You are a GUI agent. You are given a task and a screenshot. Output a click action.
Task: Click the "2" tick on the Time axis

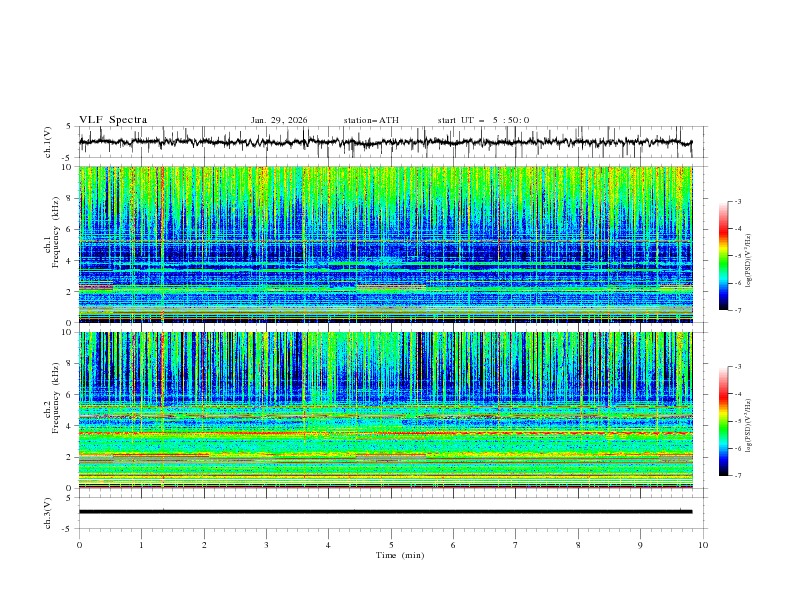(x=204, y=545)
